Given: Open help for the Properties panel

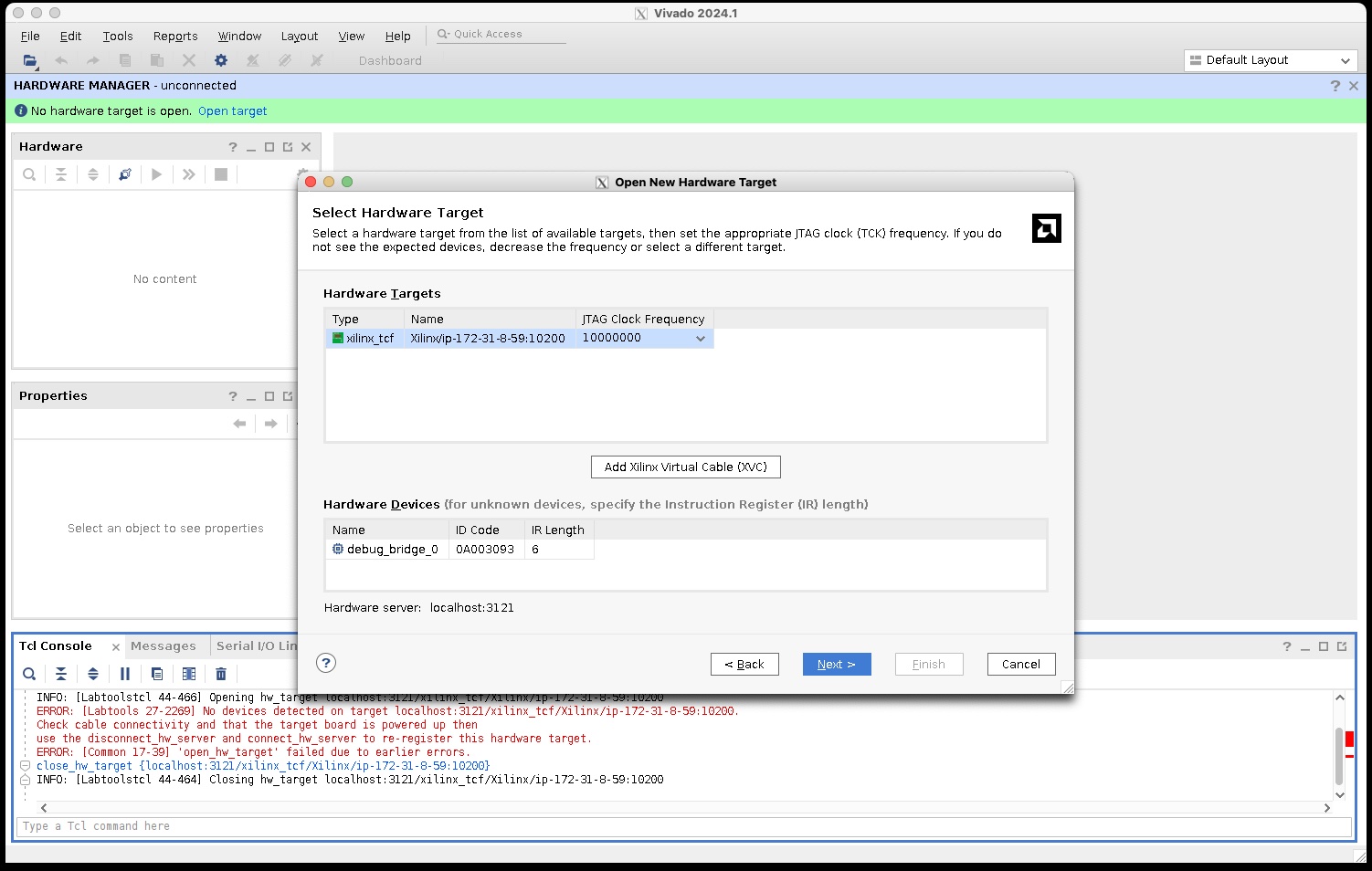Looking at the screenshot, I should click(233, 396).
